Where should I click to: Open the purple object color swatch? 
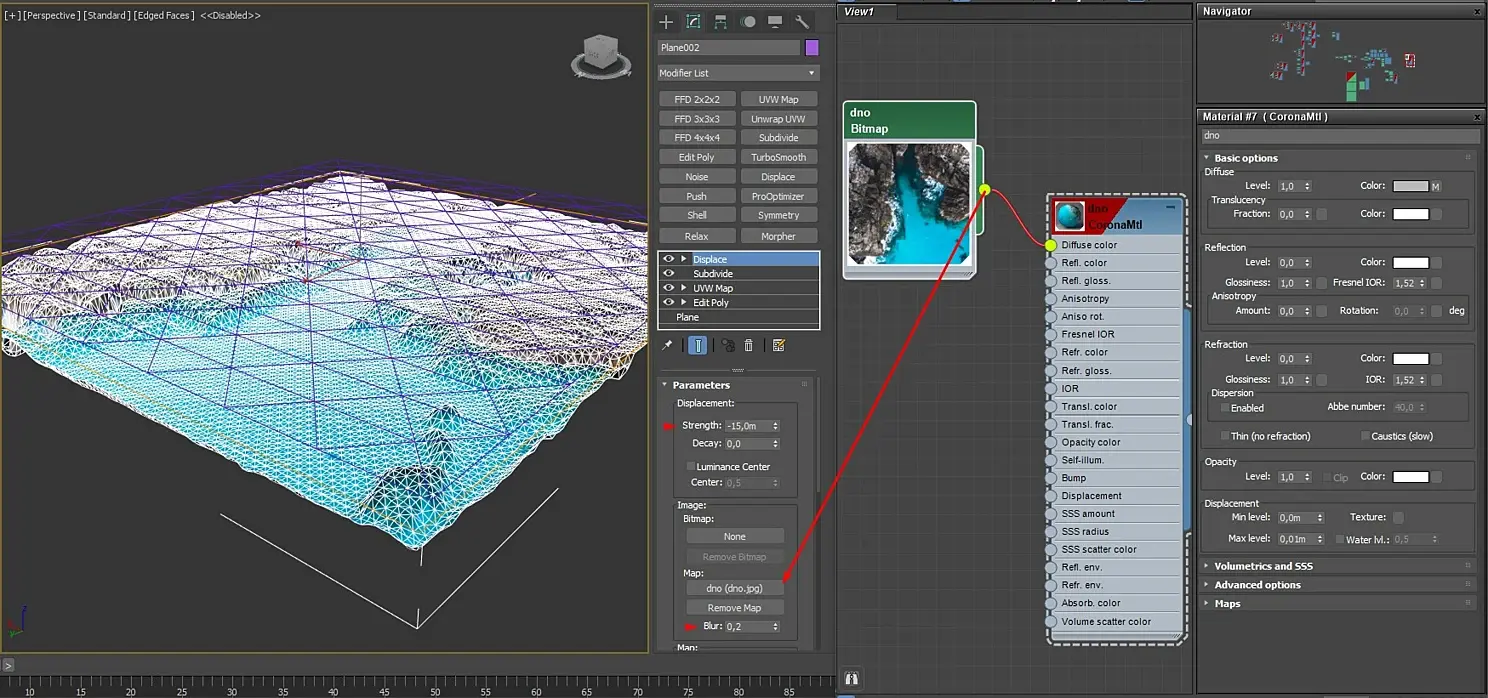point(812,48)
